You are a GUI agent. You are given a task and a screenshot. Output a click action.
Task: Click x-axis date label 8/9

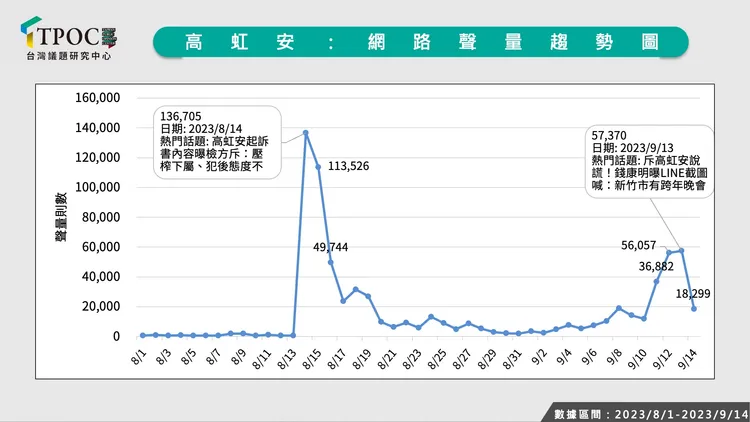click(x=238, y=357)
